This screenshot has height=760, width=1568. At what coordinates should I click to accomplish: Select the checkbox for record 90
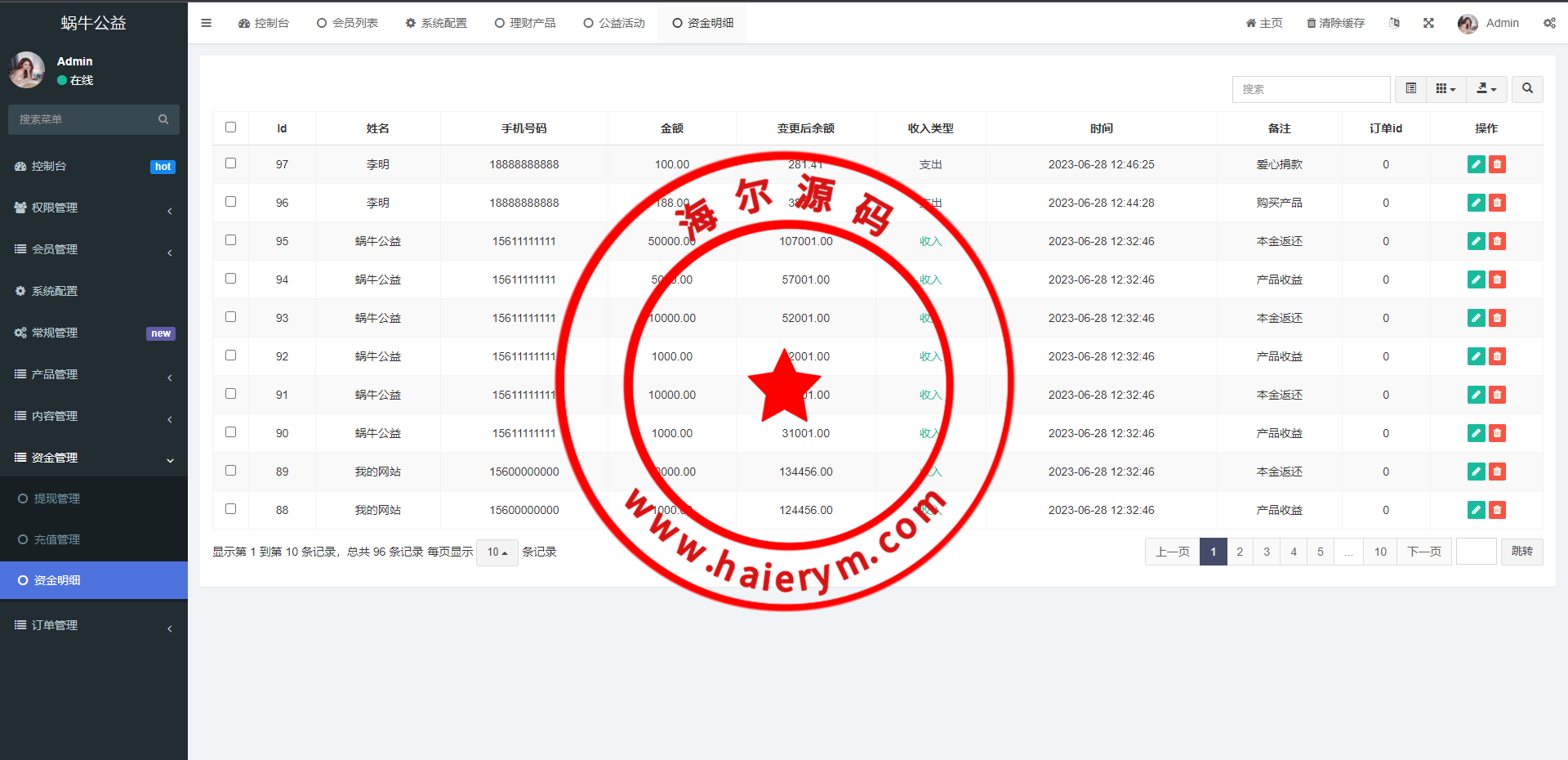click(x=230, y=432)
